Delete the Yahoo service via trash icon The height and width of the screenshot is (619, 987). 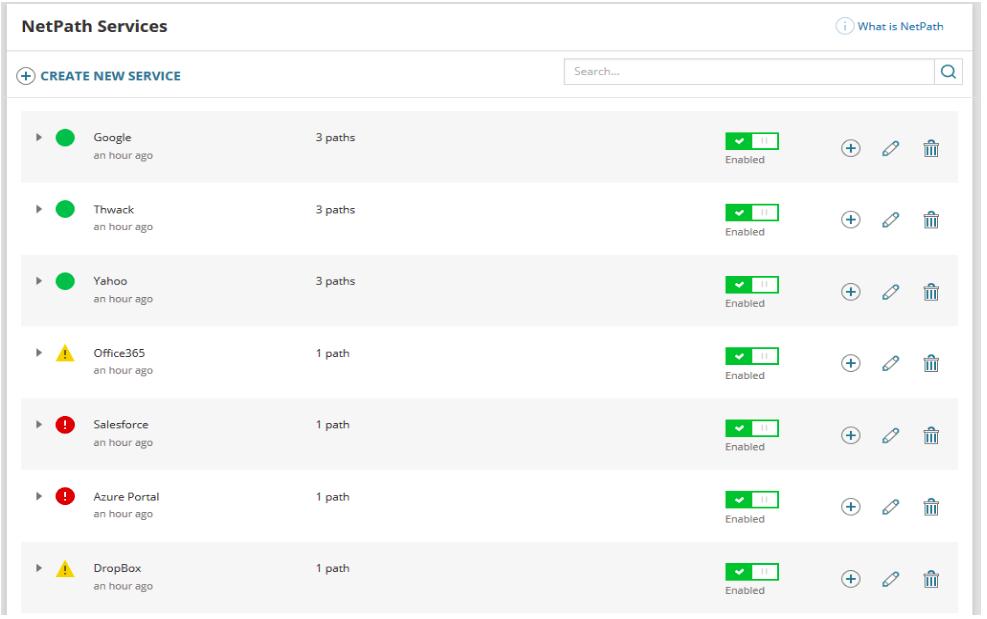coord(931,292)
